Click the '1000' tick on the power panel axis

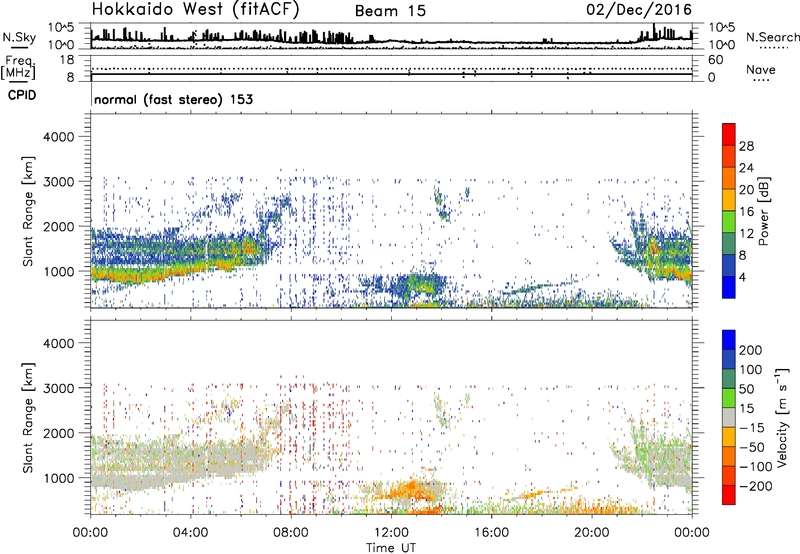[x=58, y=271]
